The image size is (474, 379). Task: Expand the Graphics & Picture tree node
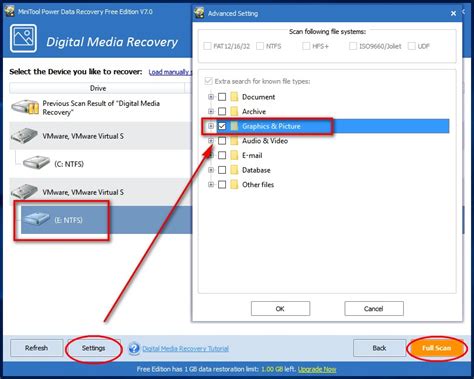pos(211,126)
